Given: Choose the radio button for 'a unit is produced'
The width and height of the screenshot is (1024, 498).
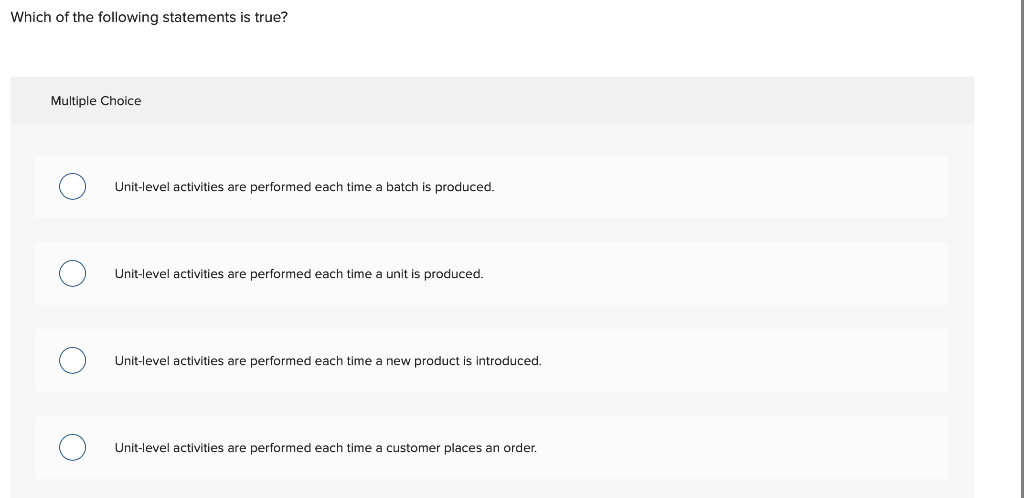Looking at the screenshot, I should tap(72, 274).
